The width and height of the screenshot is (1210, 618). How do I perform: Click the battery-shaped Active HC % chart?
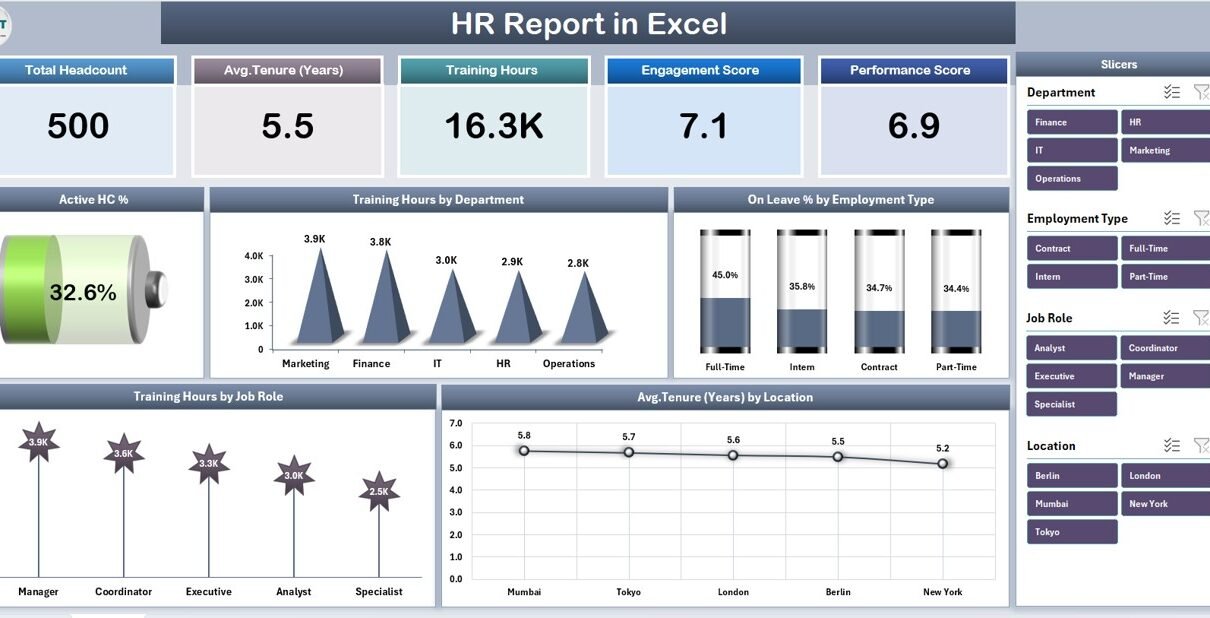click(x=80, y=291)
